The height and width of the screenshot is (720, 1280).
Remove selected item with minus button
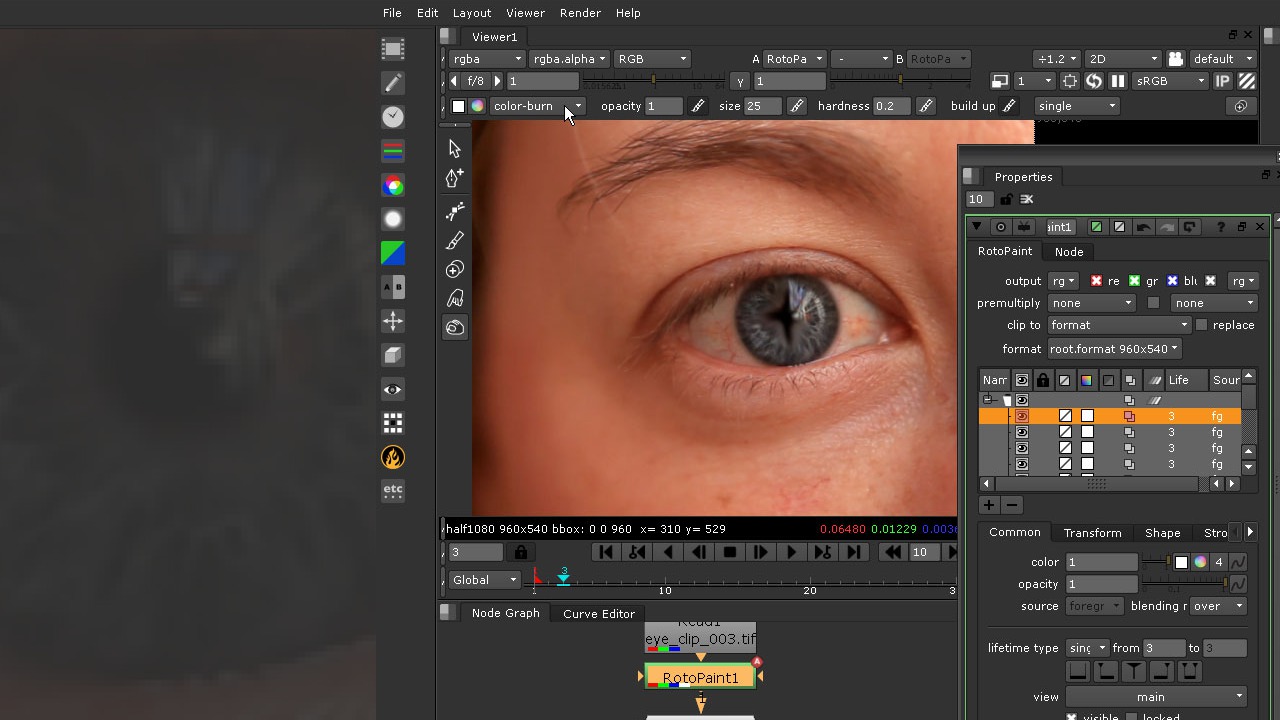tap(1012, 506)
